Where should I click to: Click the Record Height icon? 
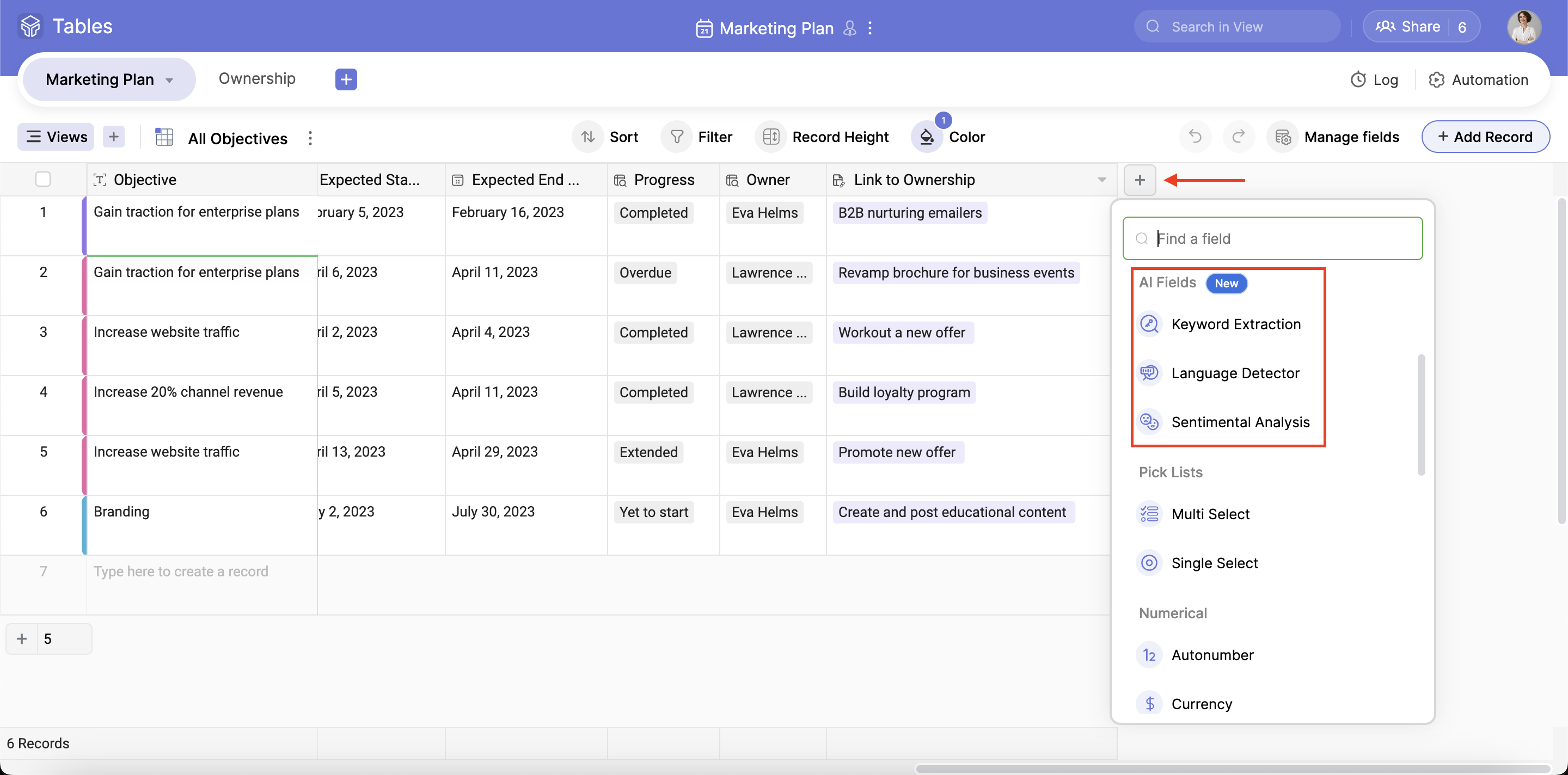click(770, 137)
